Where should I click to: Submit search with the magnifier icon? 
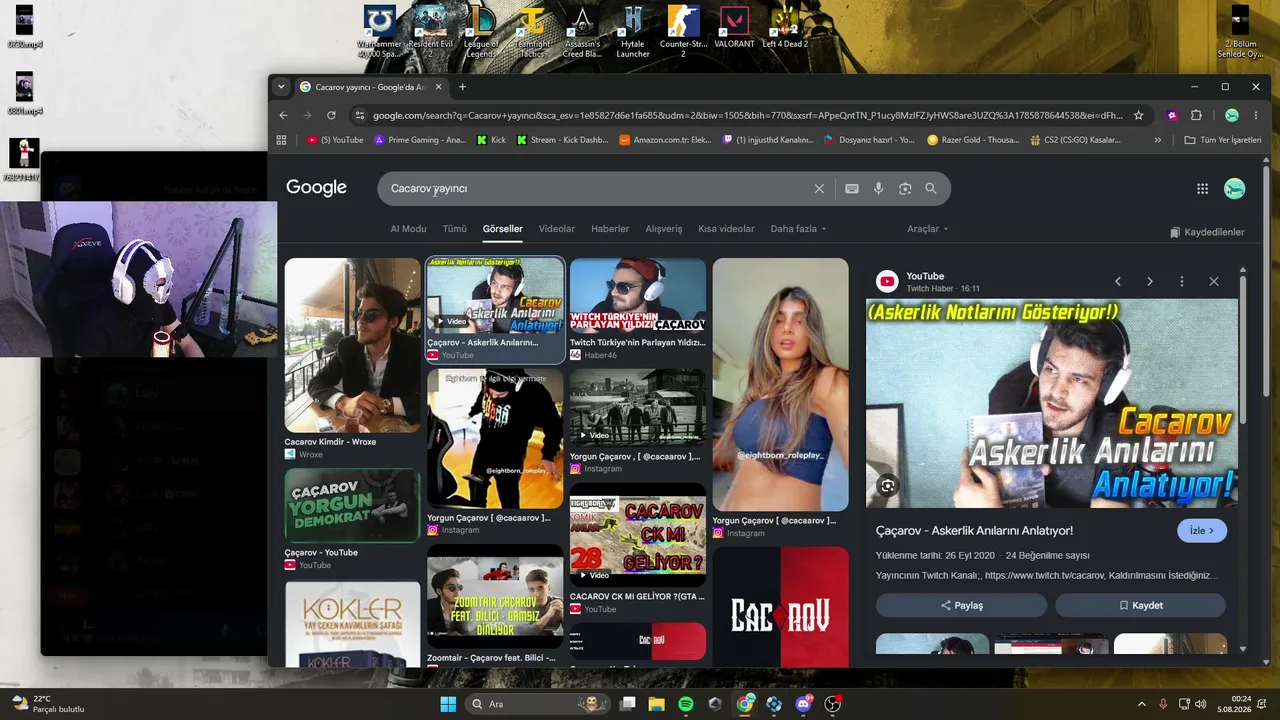pyautogui.click(x=931, y=188)
